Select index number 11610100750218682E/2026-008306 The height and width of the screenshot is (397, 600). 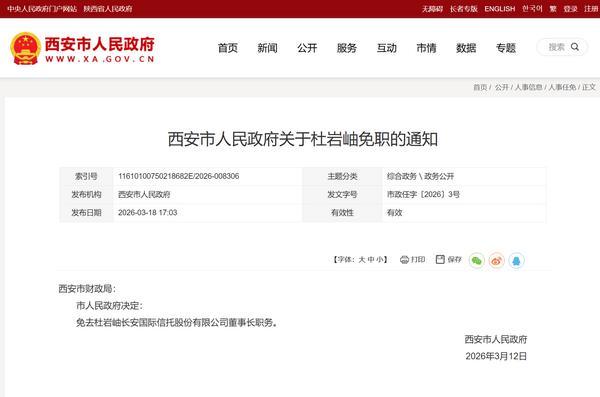pyautogui.click(x=179, y=176)
